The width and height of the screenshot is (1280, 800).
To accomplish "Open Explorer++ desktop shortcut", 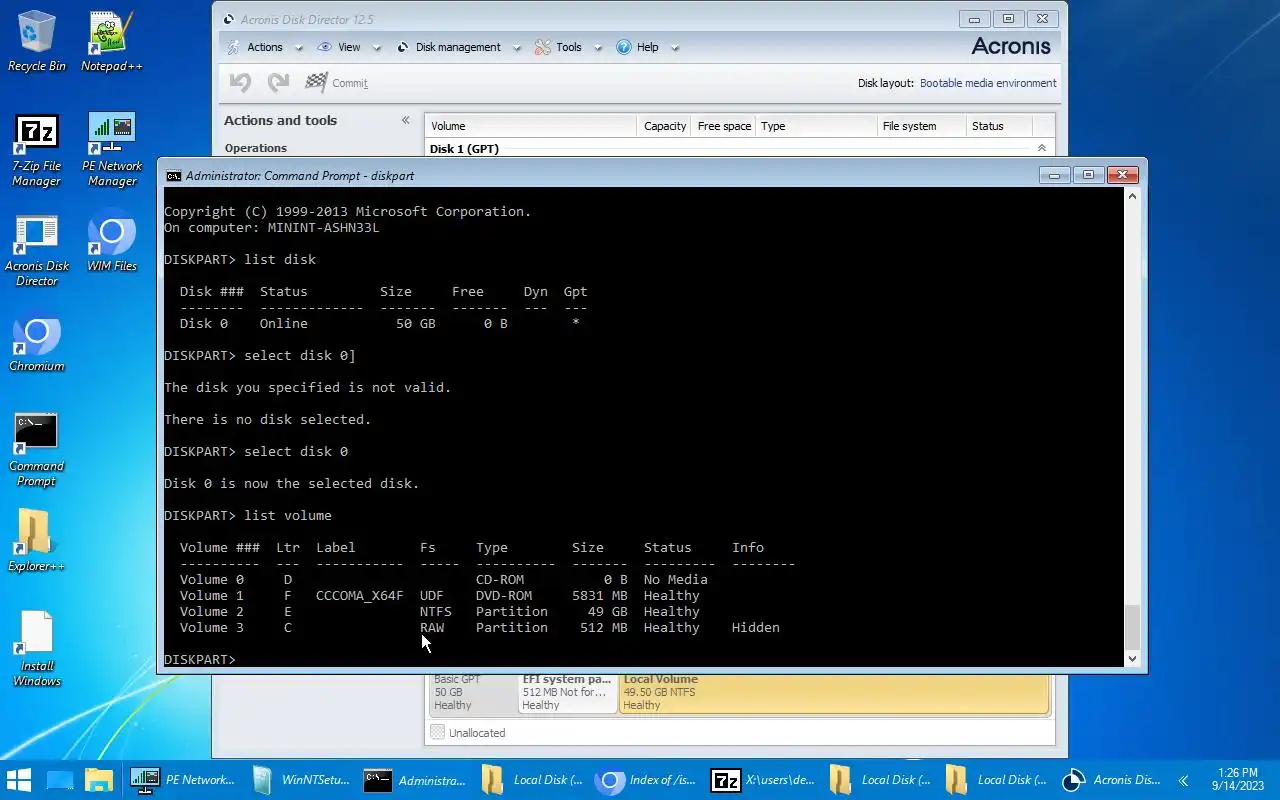I will (x=37, y=541).
